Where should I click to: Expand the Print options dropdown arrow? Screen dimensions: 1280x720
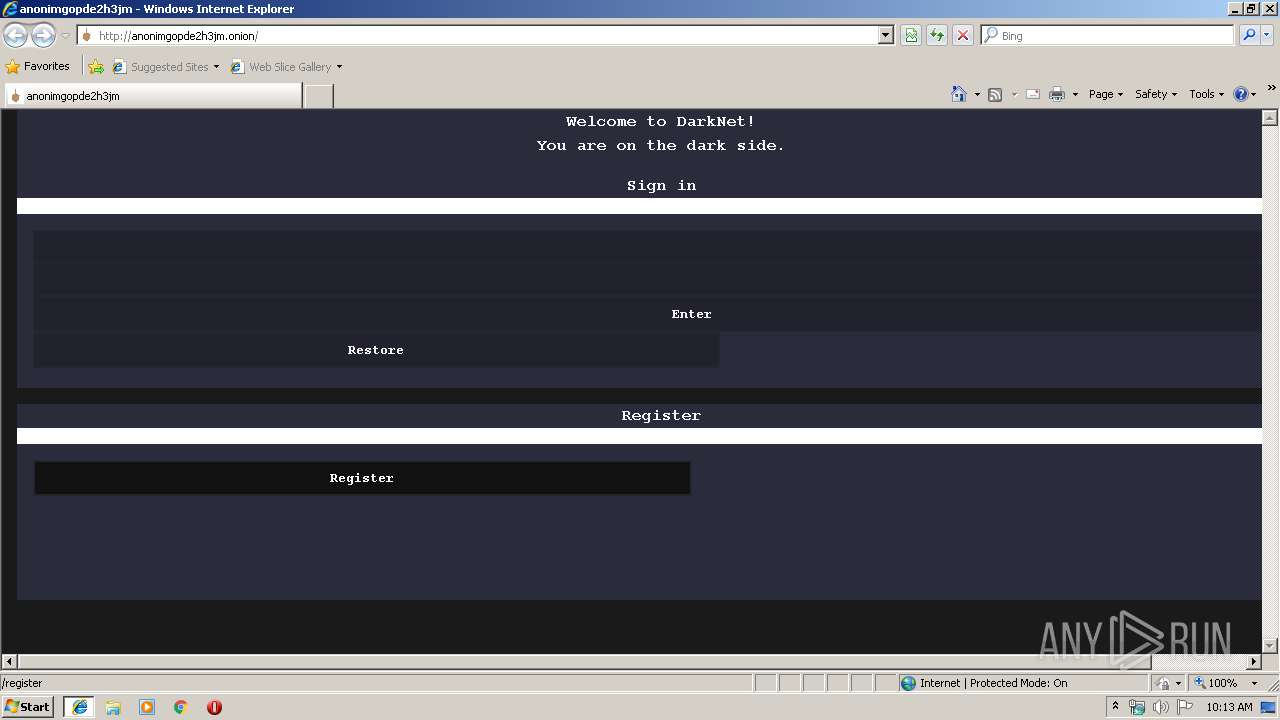[1075, 94]
